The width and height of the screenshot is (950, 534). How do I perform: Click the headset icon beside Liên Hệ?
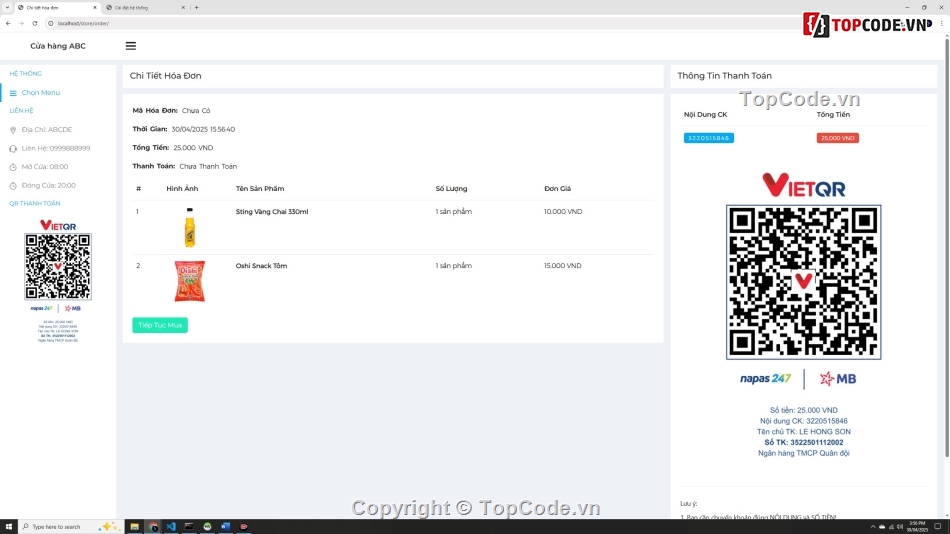click(13, 149)
